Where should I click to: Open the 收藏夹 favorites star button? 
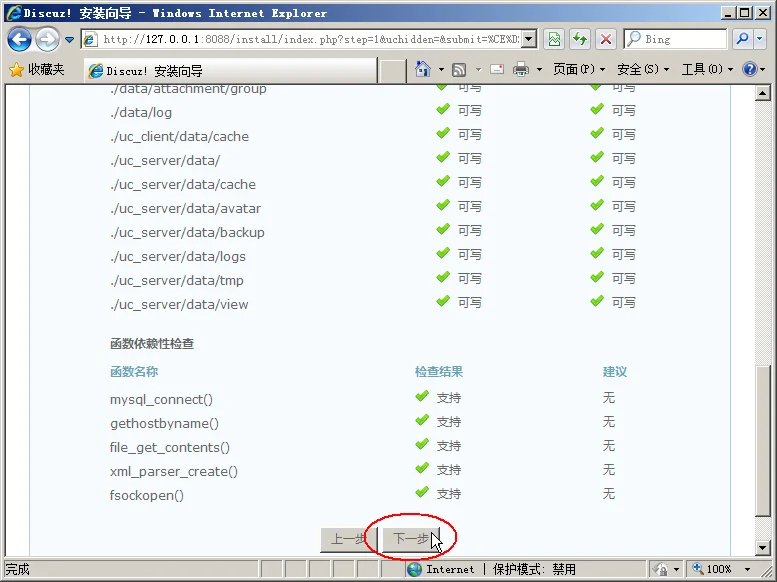tap(37, 69)
